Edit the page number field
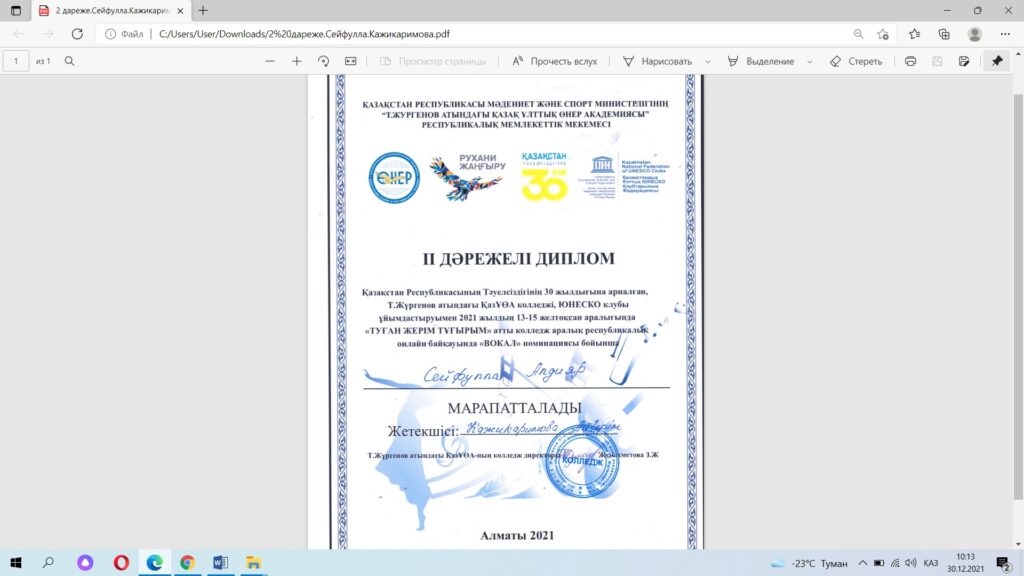The height and width of the screenshot is (576, 1024). (16, 61)
